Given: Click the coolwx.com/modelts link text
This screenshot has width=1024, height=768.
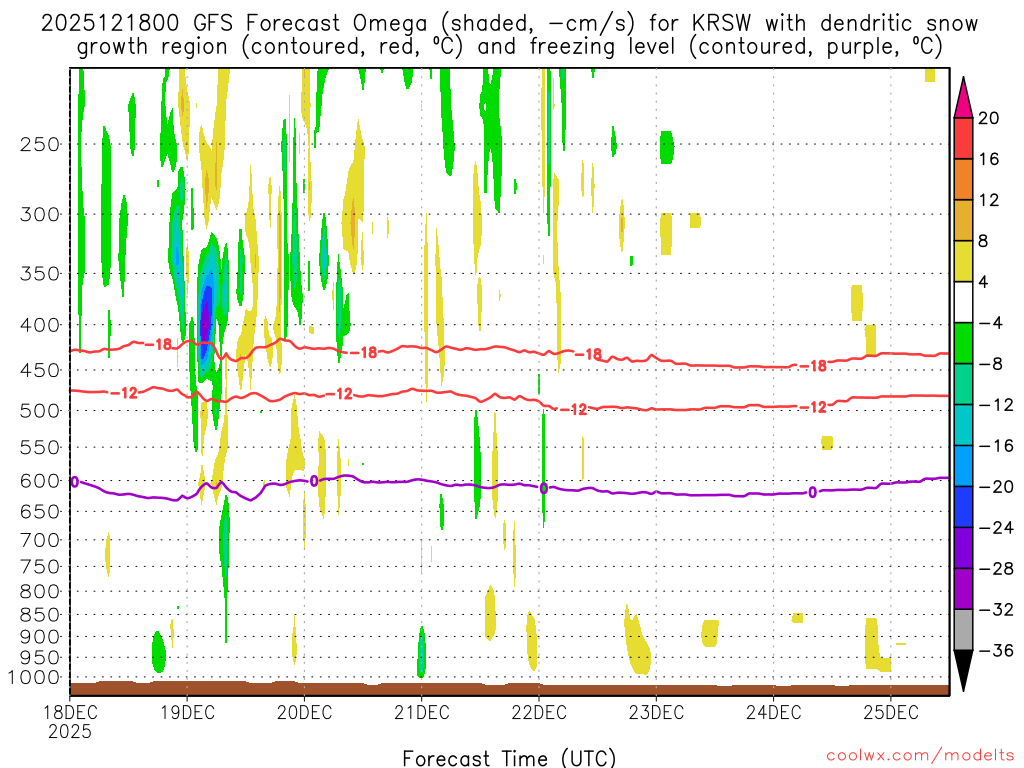Looking at the screenshot, I should (920, 756).
